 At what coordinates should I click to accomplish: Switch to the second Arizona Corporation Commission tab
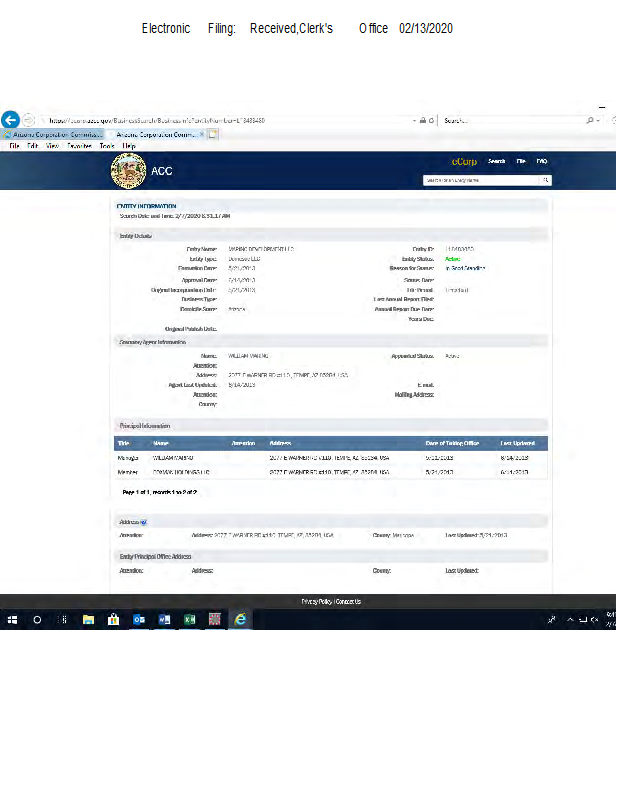[x=157, y=134]
